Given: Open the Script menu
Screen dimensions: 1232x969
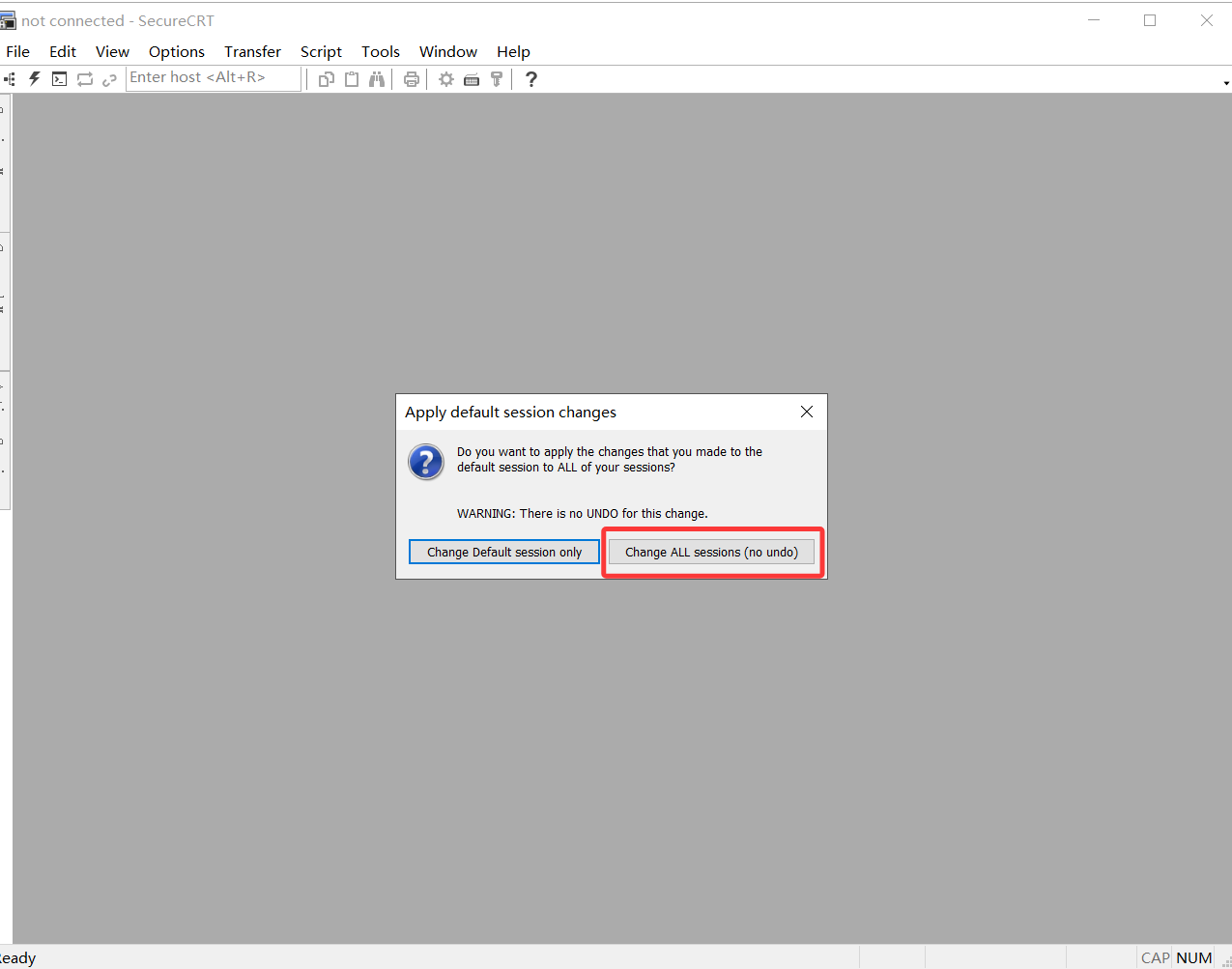Looking at the screenshot, I should (321, 51).
